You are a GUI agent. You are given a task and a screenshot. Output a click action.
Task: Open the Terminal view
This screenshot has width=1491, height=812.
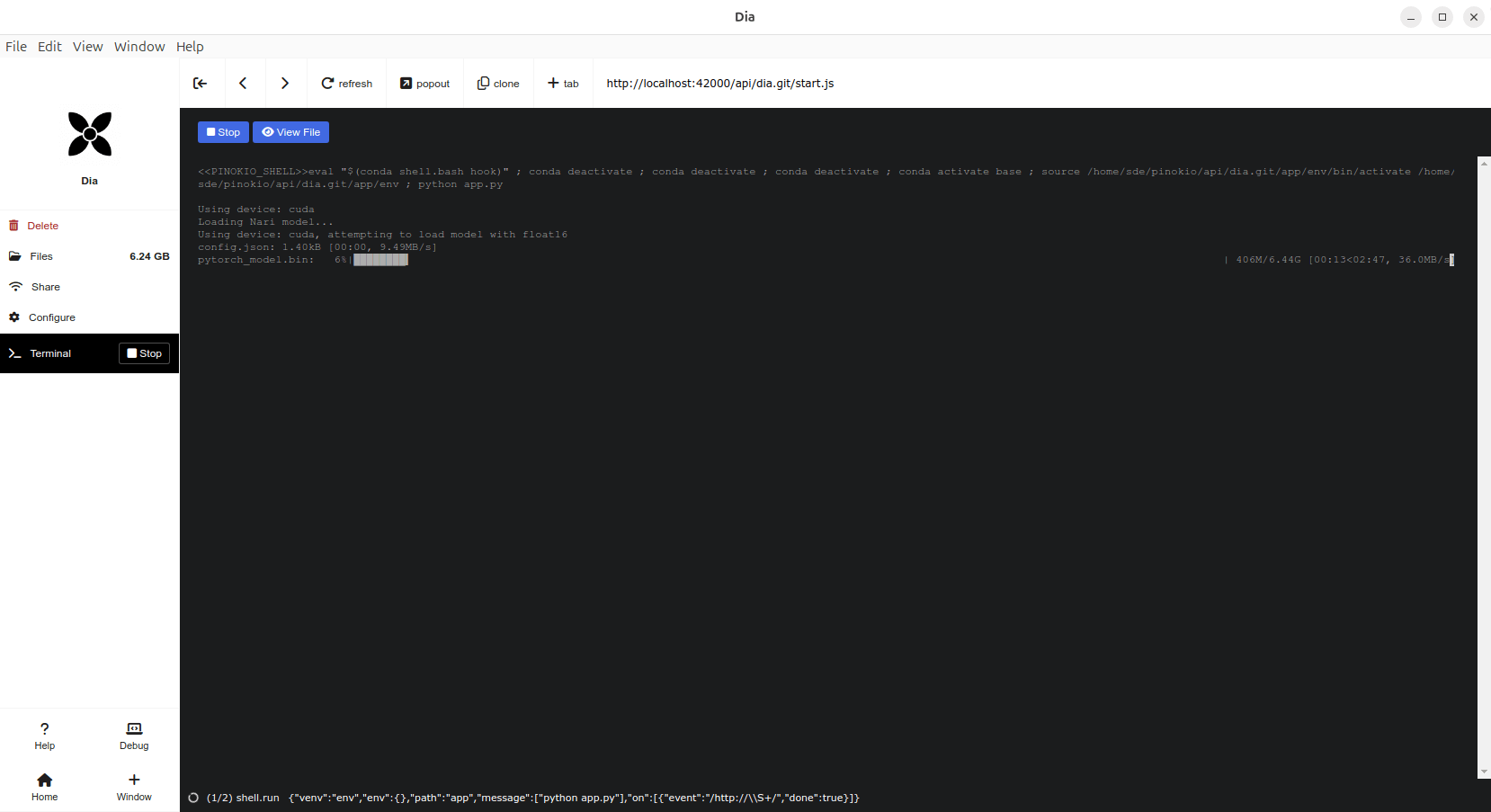coord(49,352)
